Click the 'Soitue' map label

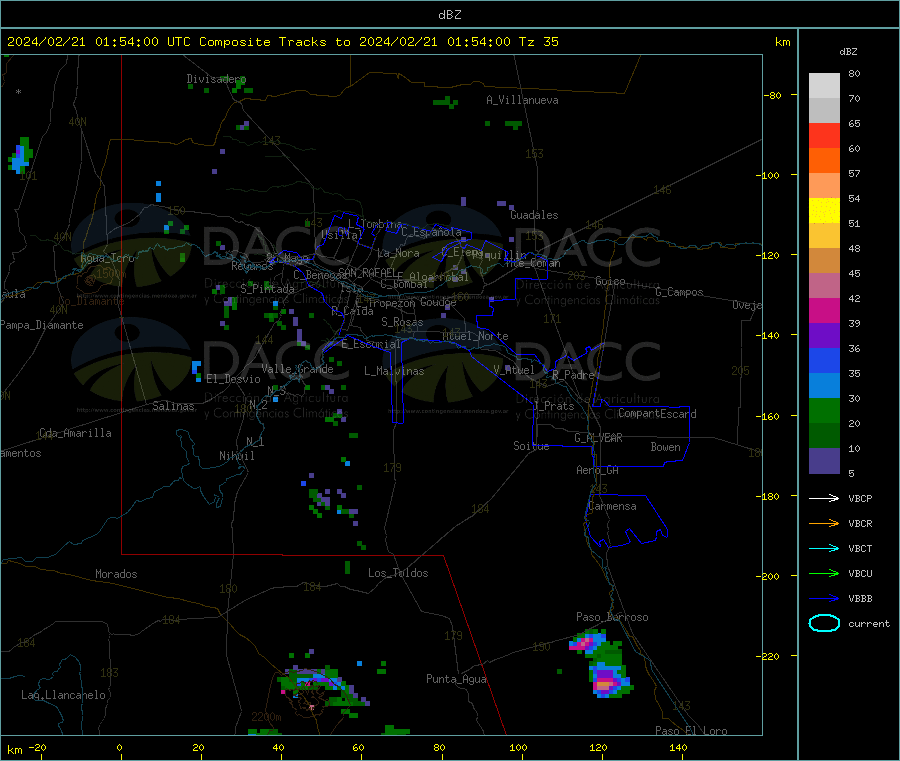coord(531,446)
